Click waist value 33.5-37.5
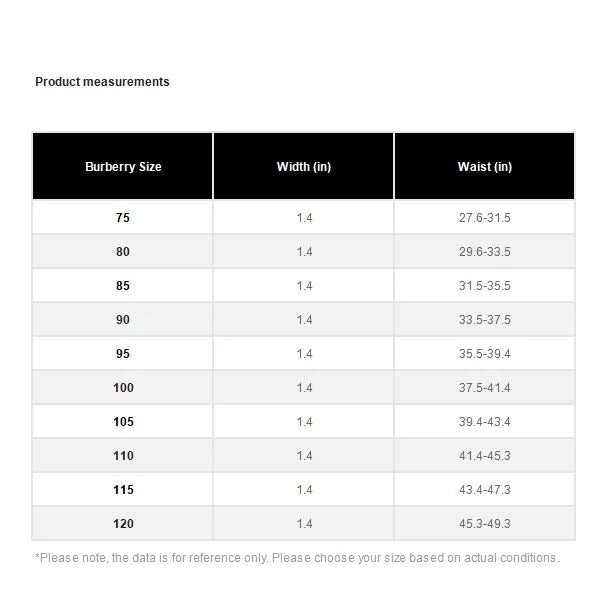Image resolution: width=608 pixels, height=608 pixels. pos(485,320)
